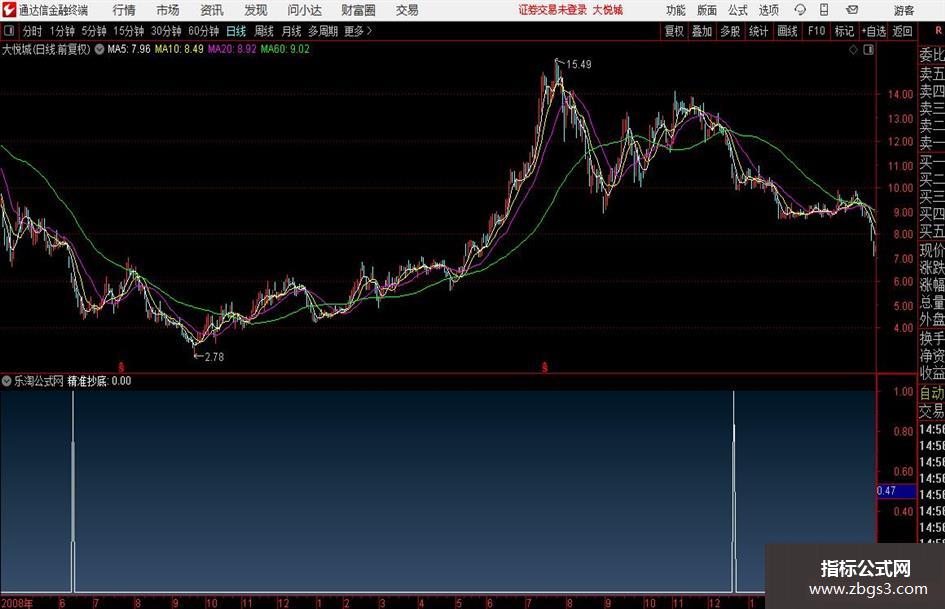Click the 统计 statistics button
Viewport: 945px width, 609px height.
(758, 31)
